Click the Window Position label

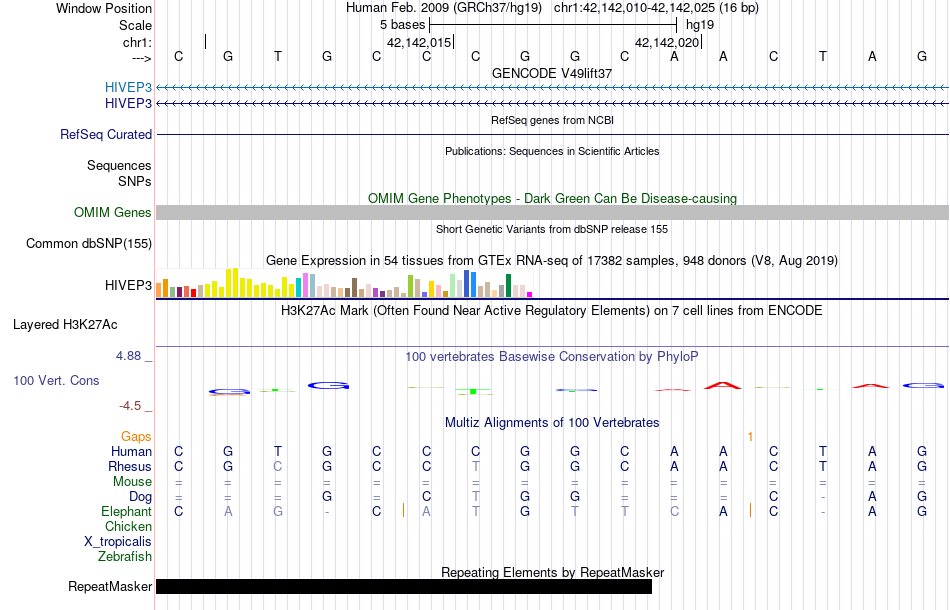click(x=104, y=8)
